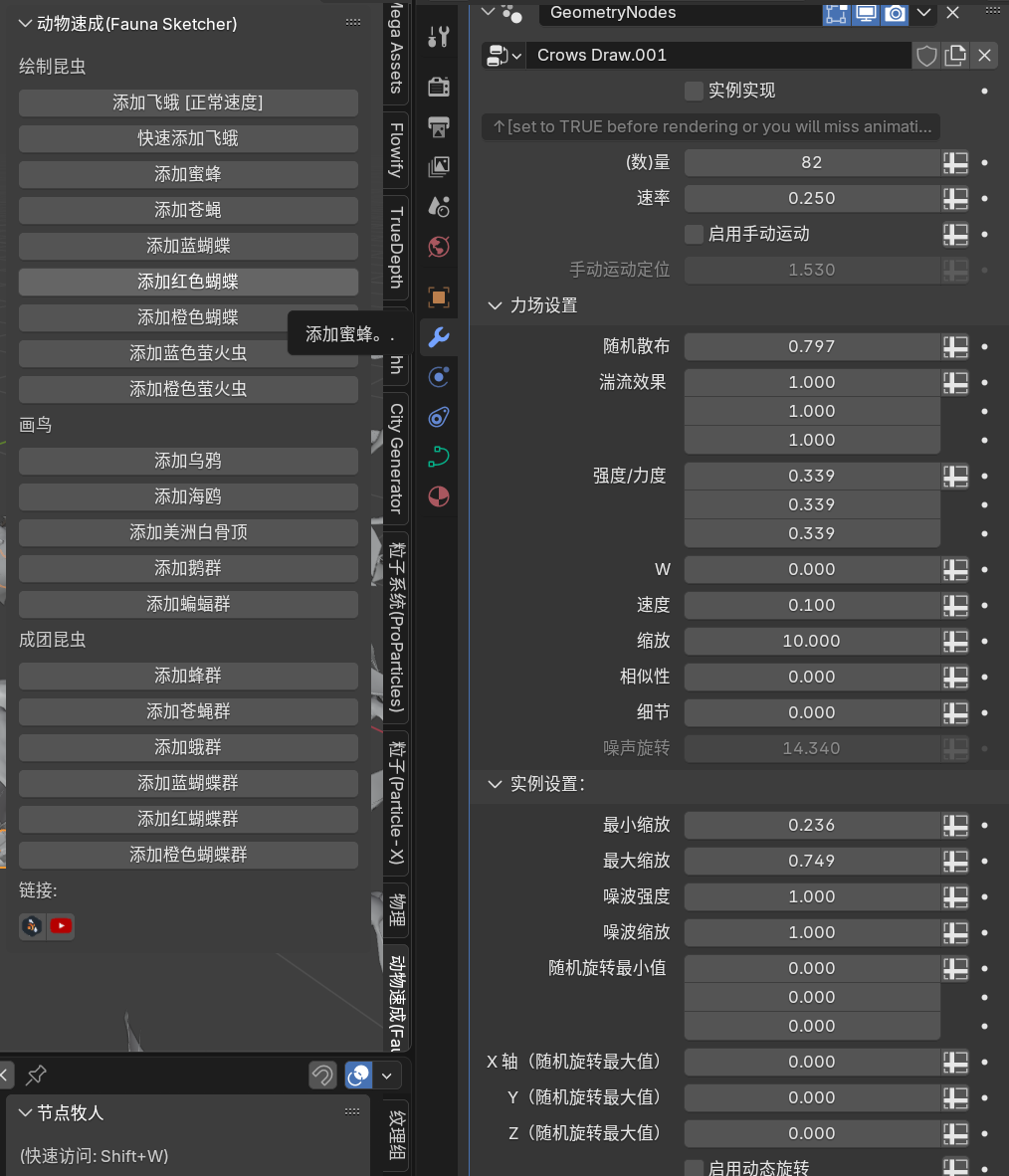Toggle modifier viewport display monitor icon
Screen dimensions: 1009x1176
(x=866, y=14)
